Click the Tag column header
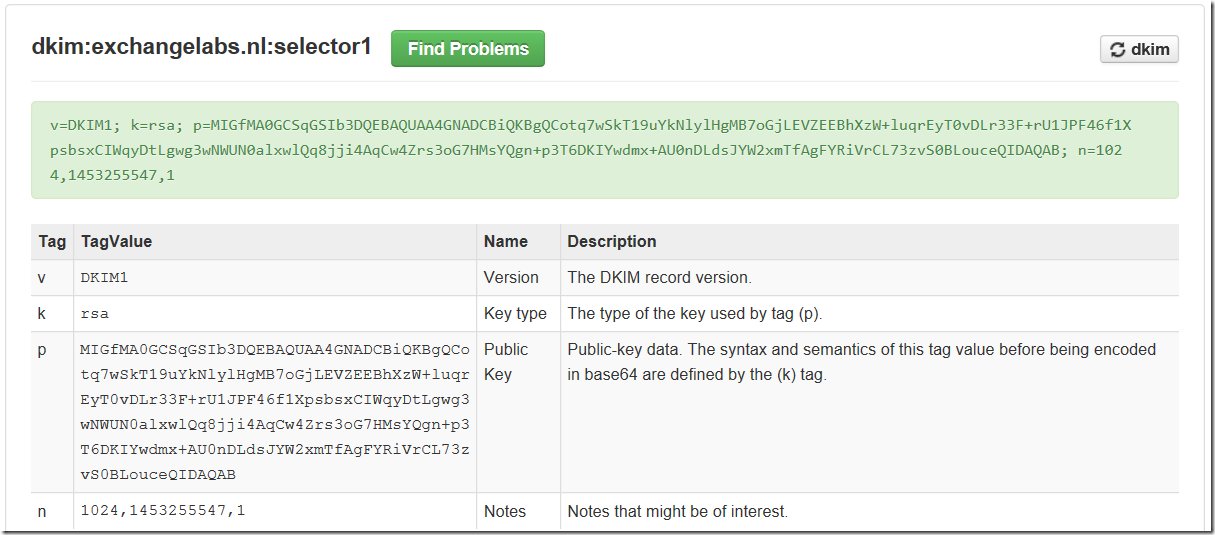 [52, 241]
